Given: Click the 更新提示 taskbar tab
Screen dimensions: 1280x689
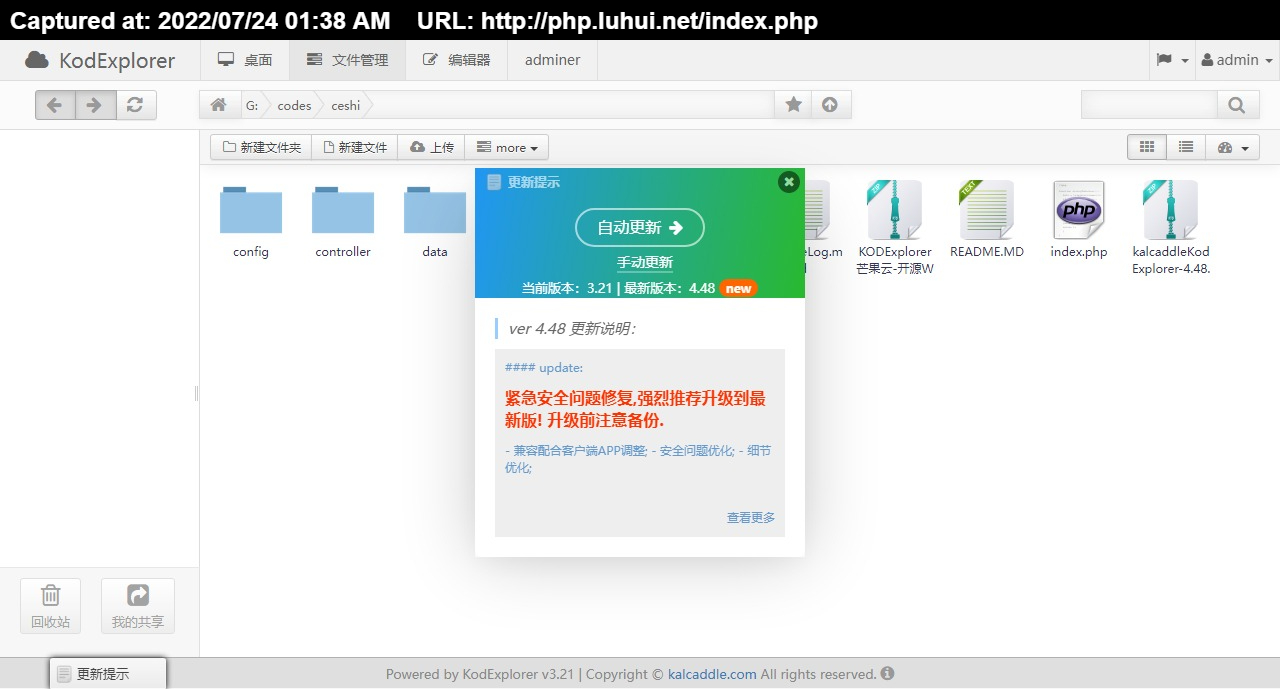Looking at the screenshot, I should click(108, 674).
